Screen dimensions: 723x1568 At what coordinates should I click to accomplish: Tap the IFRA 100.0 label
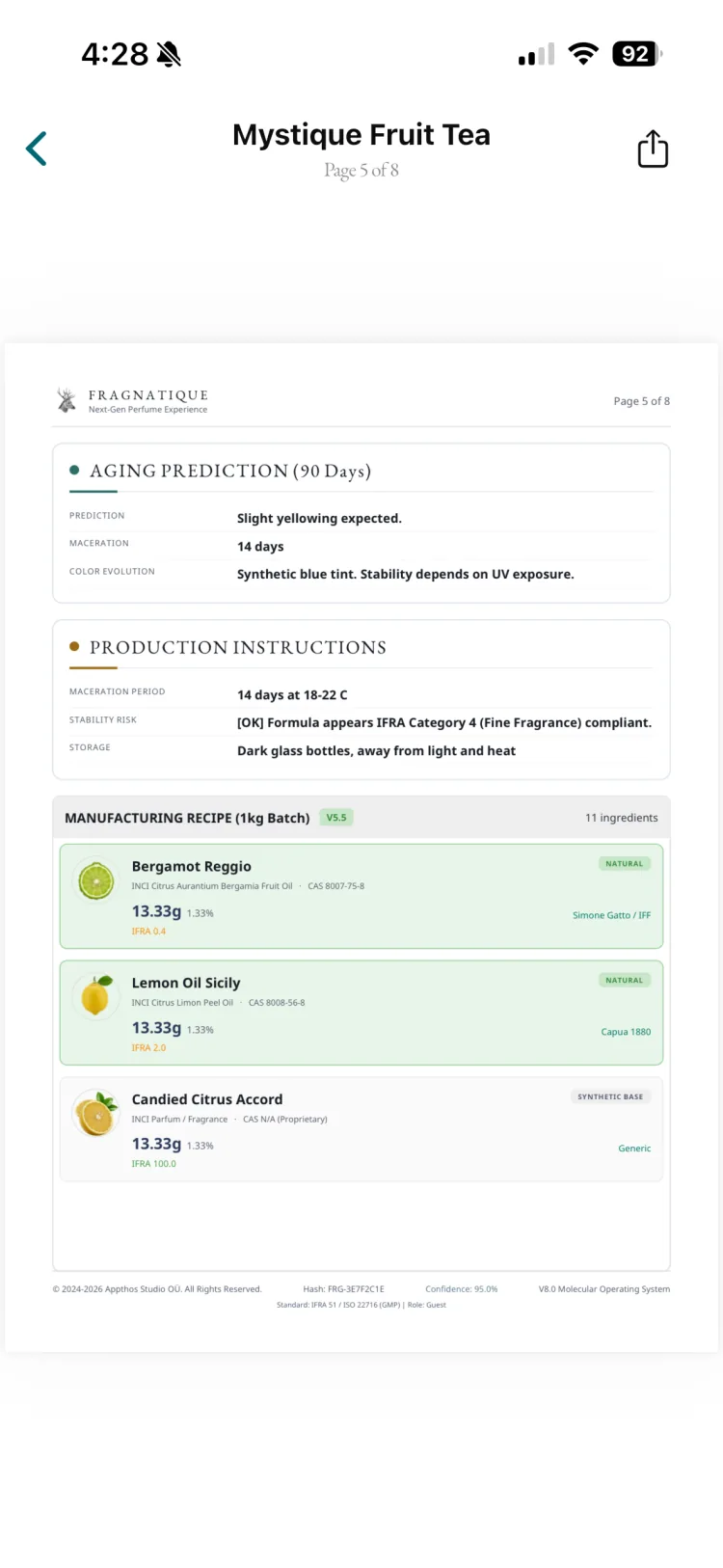tap(154, 1164)
